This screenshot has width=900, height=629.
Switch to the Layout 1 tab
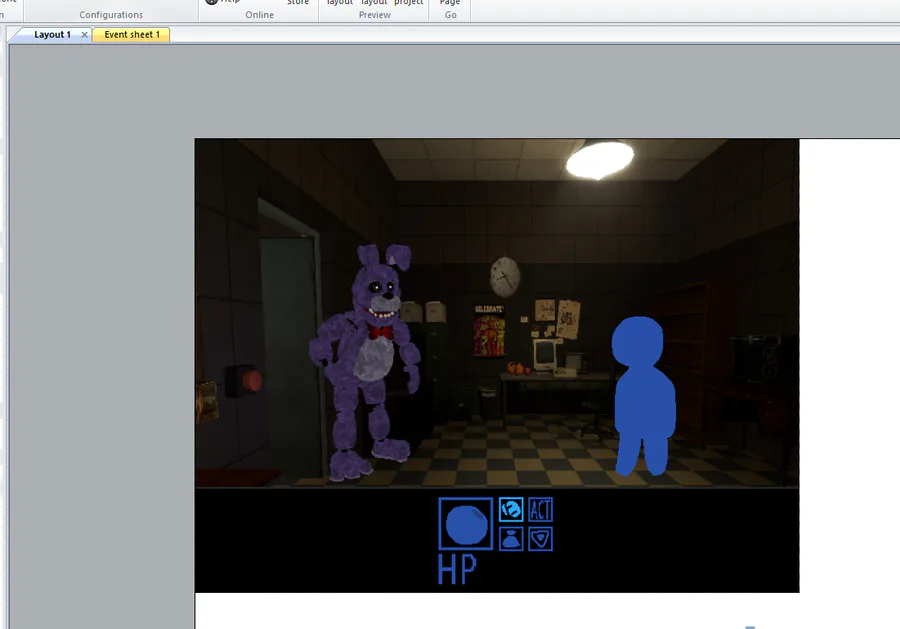(x=52, y=34)
